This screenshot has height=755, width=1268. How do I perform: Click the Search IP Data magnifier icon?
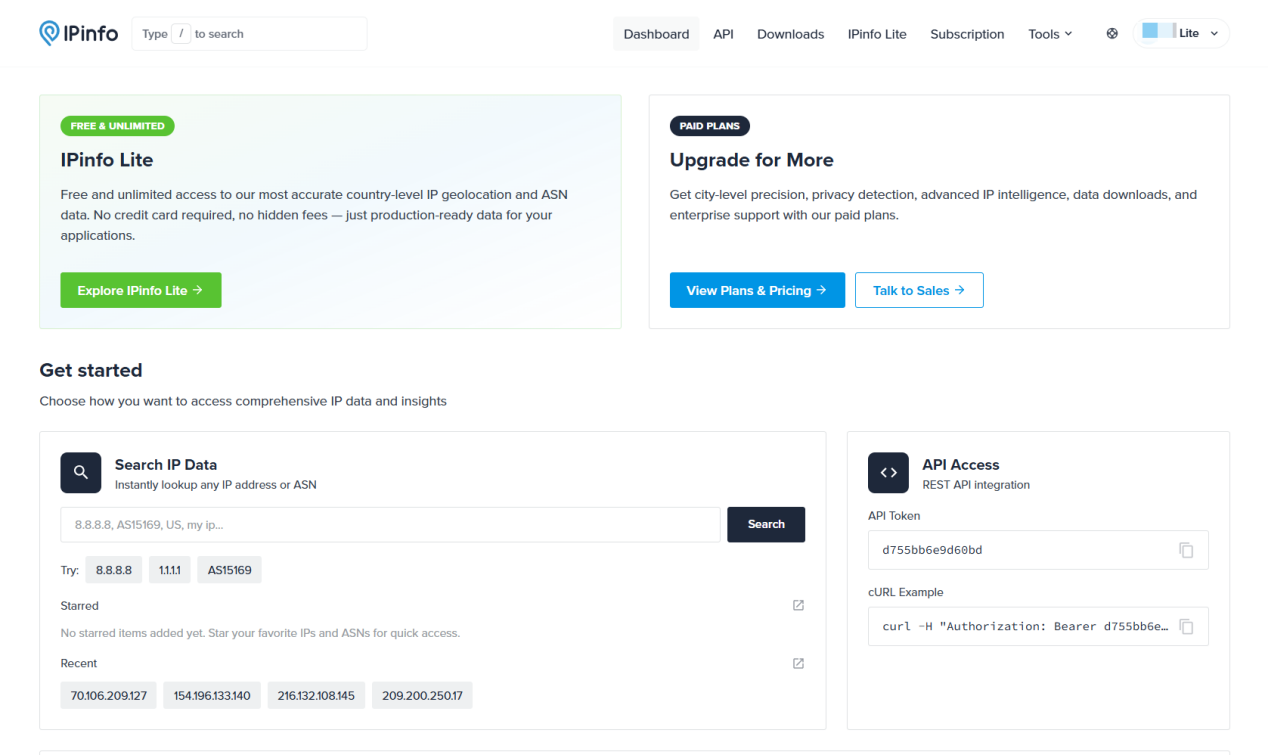81,472
